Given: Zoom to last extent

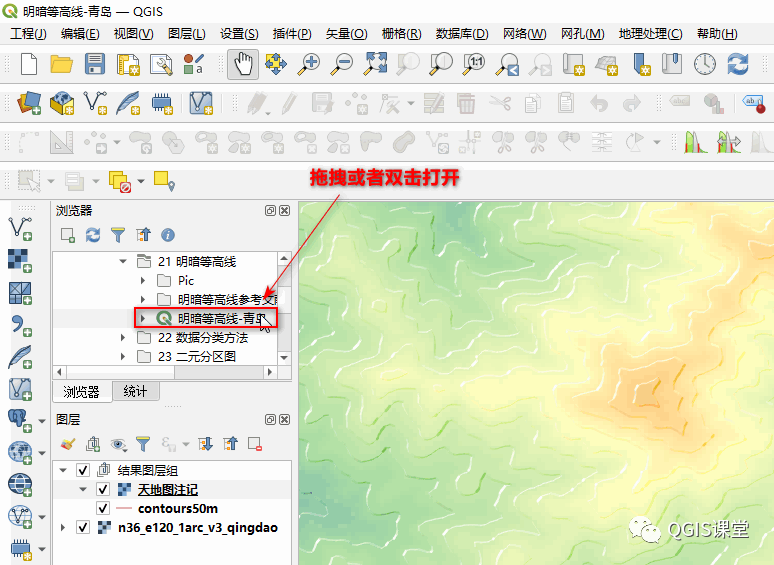Looking at the screenshot, I should 507,65.
